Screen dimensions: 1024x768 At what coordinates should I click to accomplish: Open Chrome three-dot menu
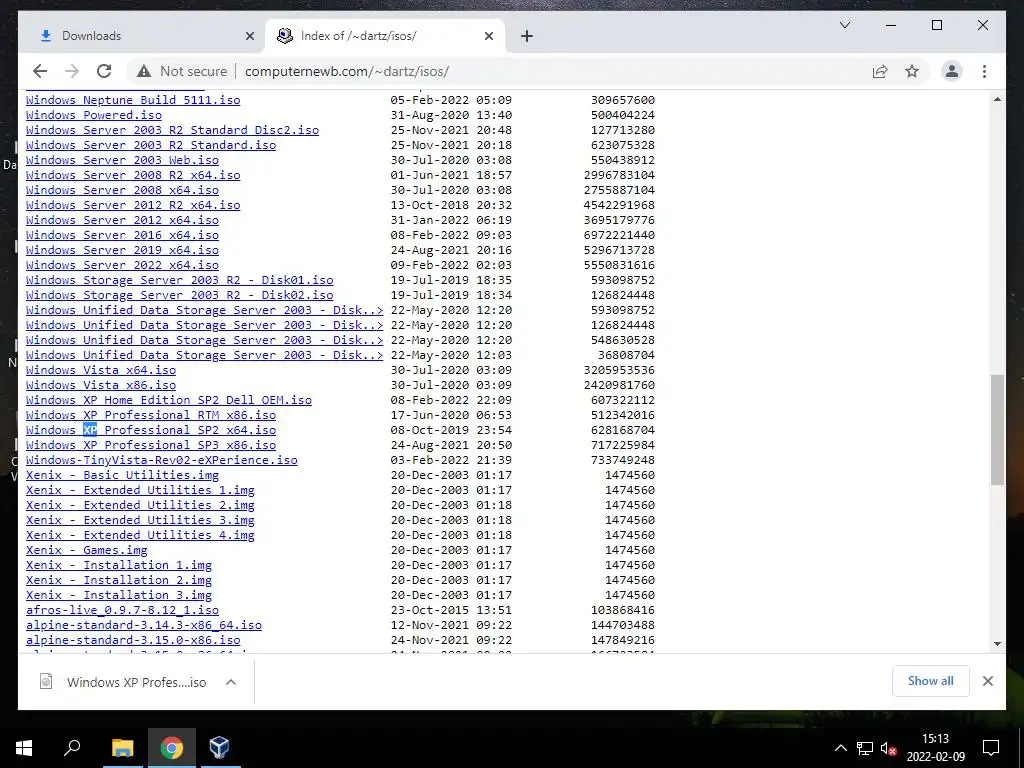point(984,71)
